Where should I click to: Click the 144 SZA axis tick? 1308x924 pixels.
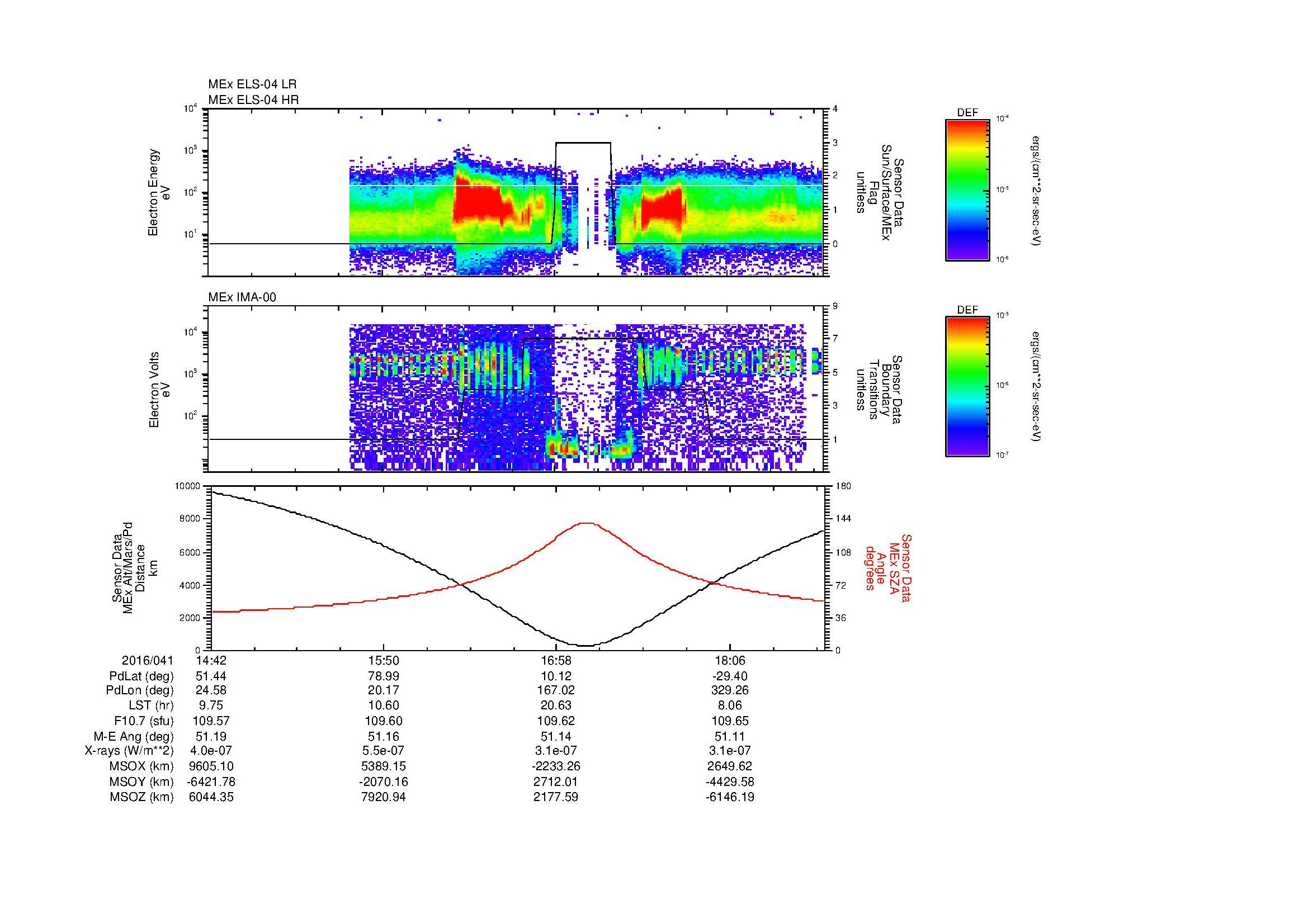click(x=843, y=519)
